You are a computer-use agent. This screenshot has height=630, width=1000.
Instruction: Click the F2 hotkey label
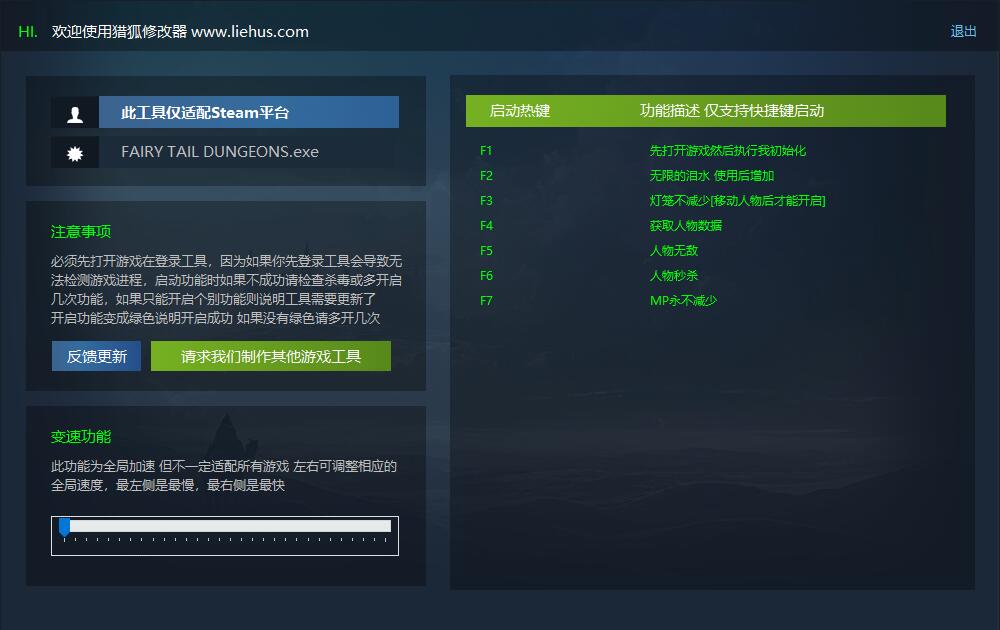coord(486,175)
